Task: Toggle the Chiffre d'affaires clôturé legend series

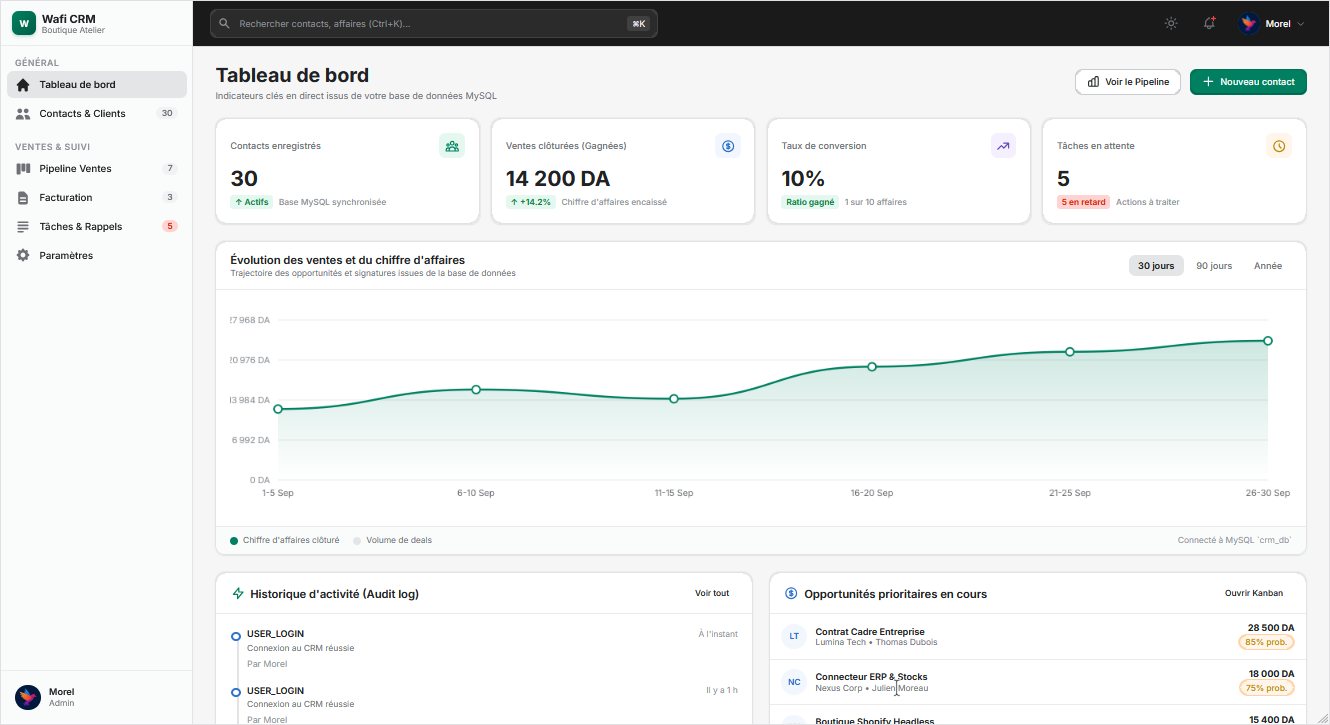Action: point(285,540)
